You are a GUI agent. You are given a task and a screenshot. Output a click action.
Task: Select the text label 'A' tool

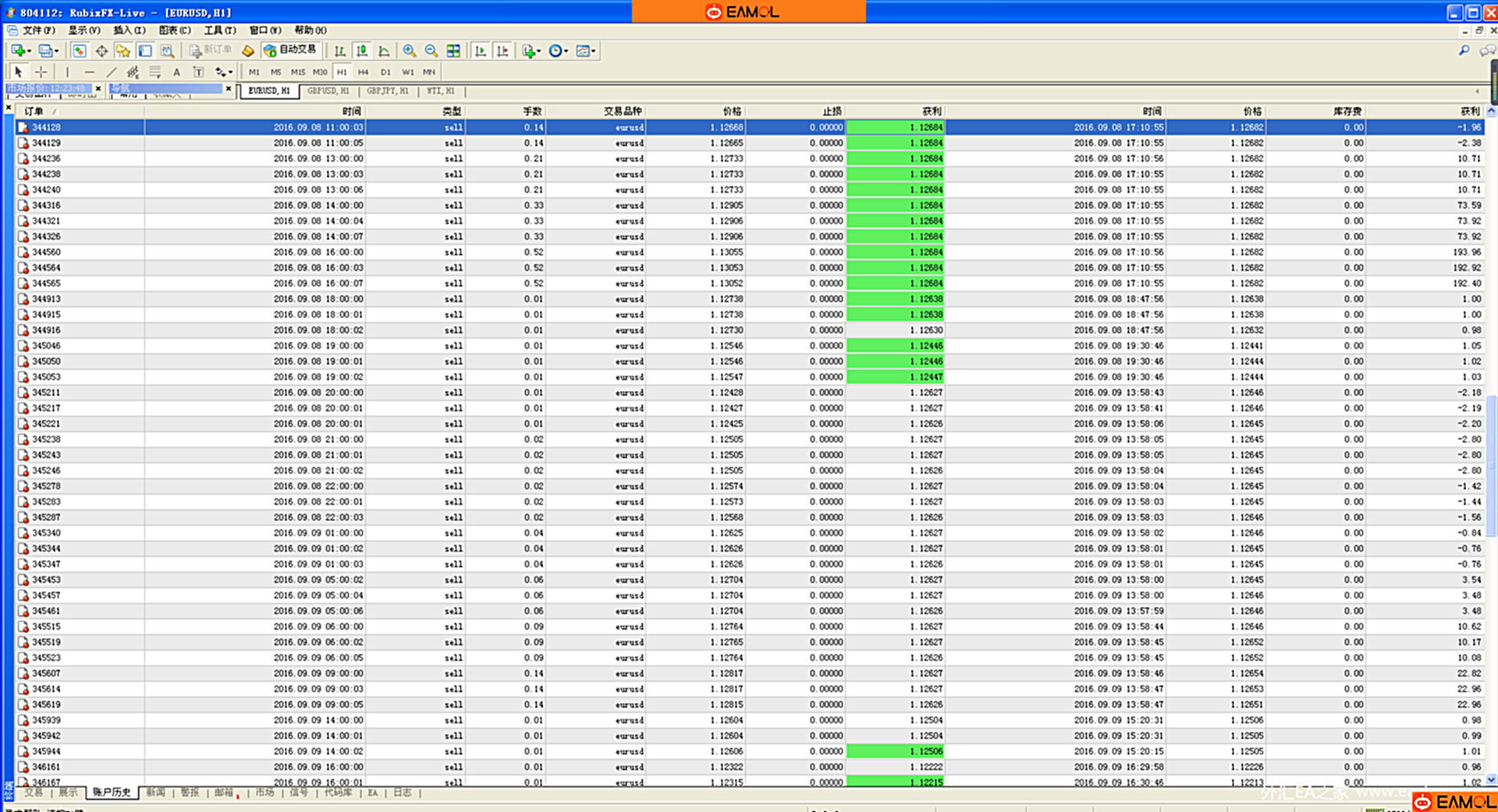[x=176, y=72]
